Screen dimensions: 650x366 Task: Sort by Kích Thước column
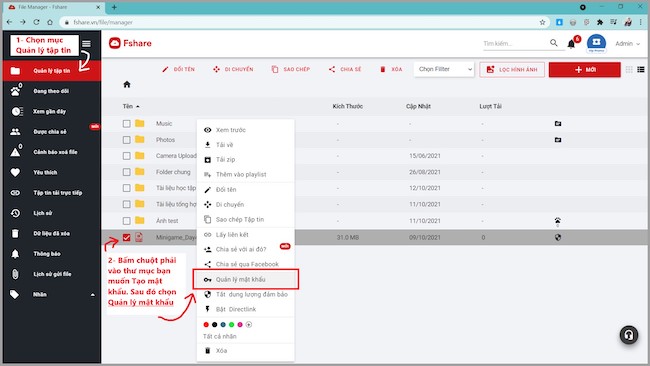pyautogui.click(x=347, y=107)
